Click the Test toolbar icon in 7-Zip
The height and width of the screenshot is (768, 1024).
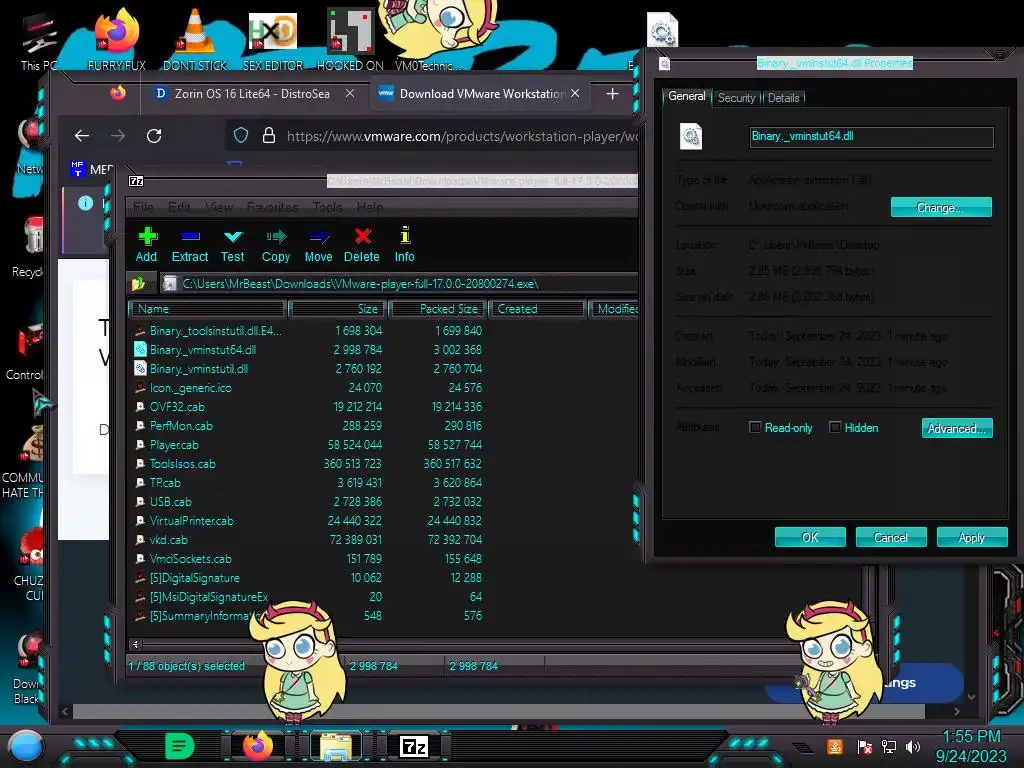tap(232, 245)
